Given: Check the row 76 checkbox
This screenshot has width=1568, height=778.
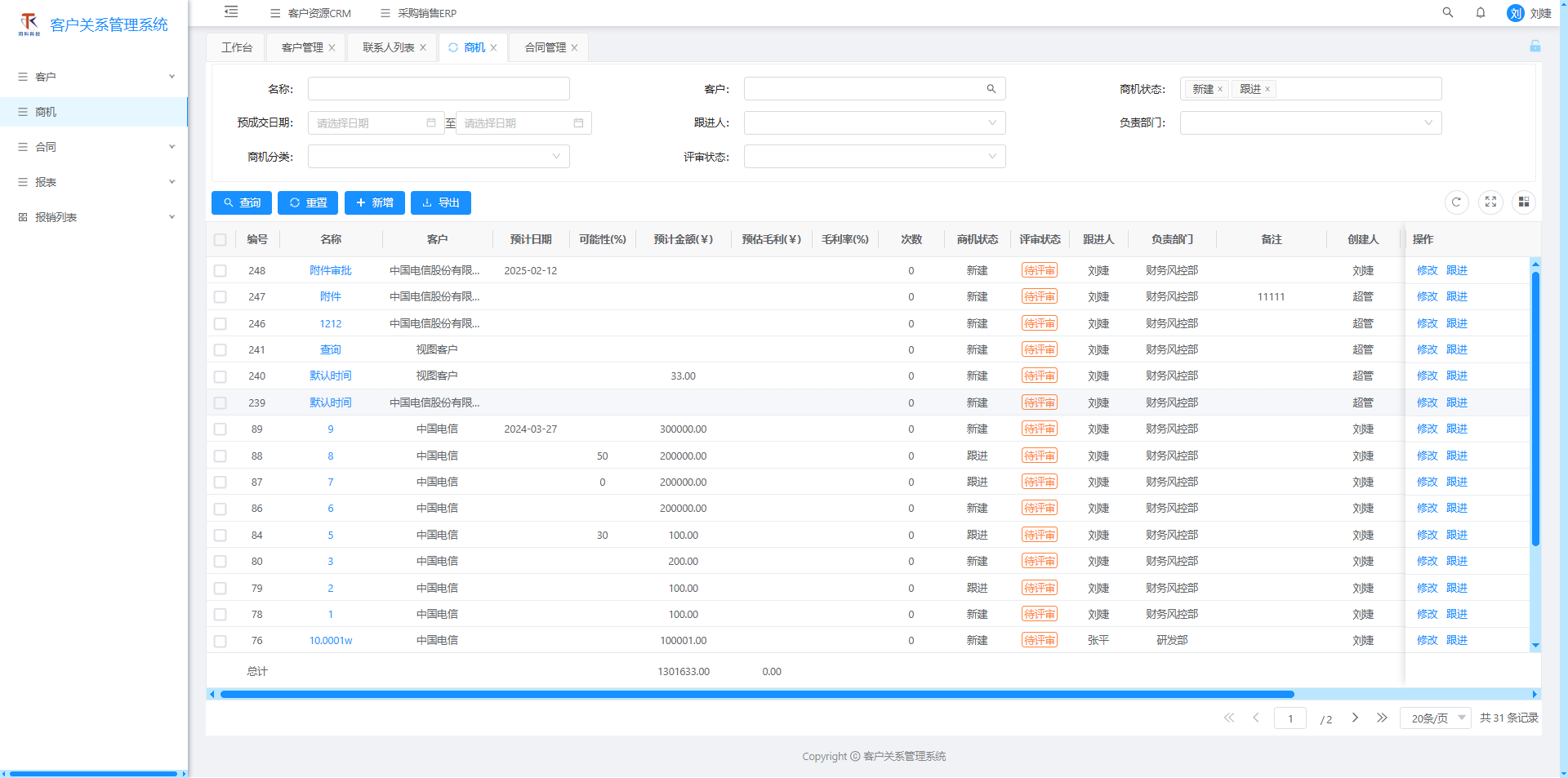Looking at the screenshot, I should 220,641.
